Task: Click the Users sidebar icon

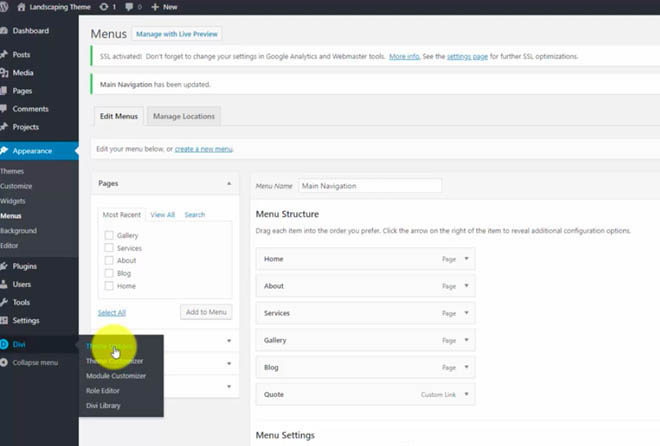Action: (4, 284)
